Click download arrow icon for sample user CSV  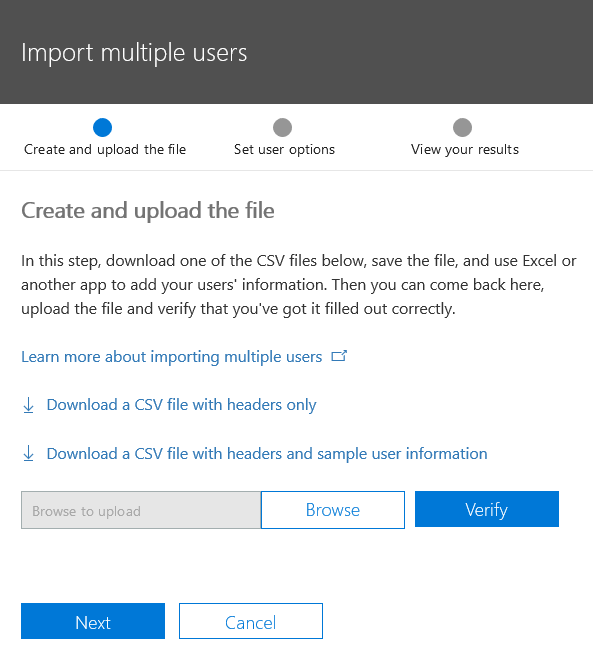pyautogui.click(x=29, y=454)
